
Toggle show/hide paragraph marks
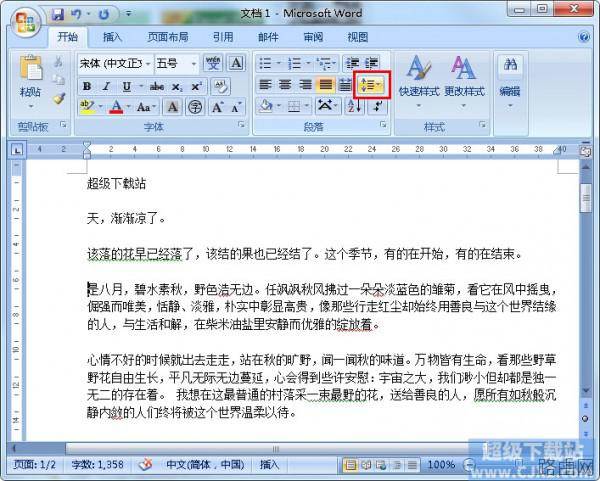377,106
